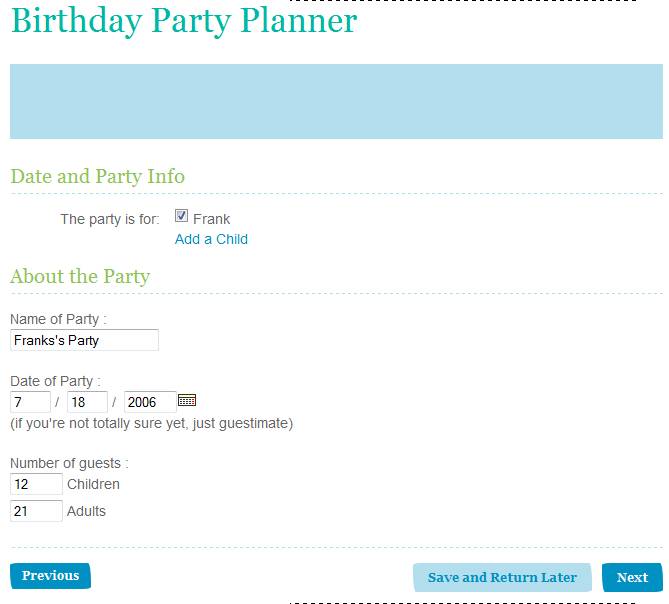This screenshot has width=669, height=604.
Task: Edit the Adults guest count field
Action: click(x=36, y=511)
